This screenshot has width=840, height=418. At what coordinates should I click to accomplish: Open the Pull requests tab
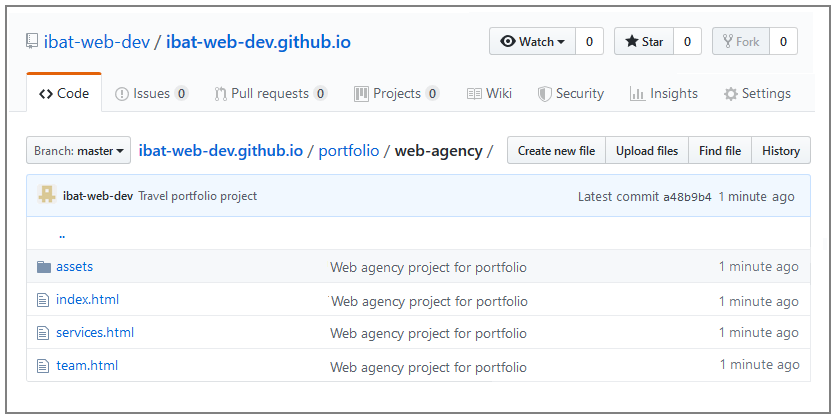[271, 94]
